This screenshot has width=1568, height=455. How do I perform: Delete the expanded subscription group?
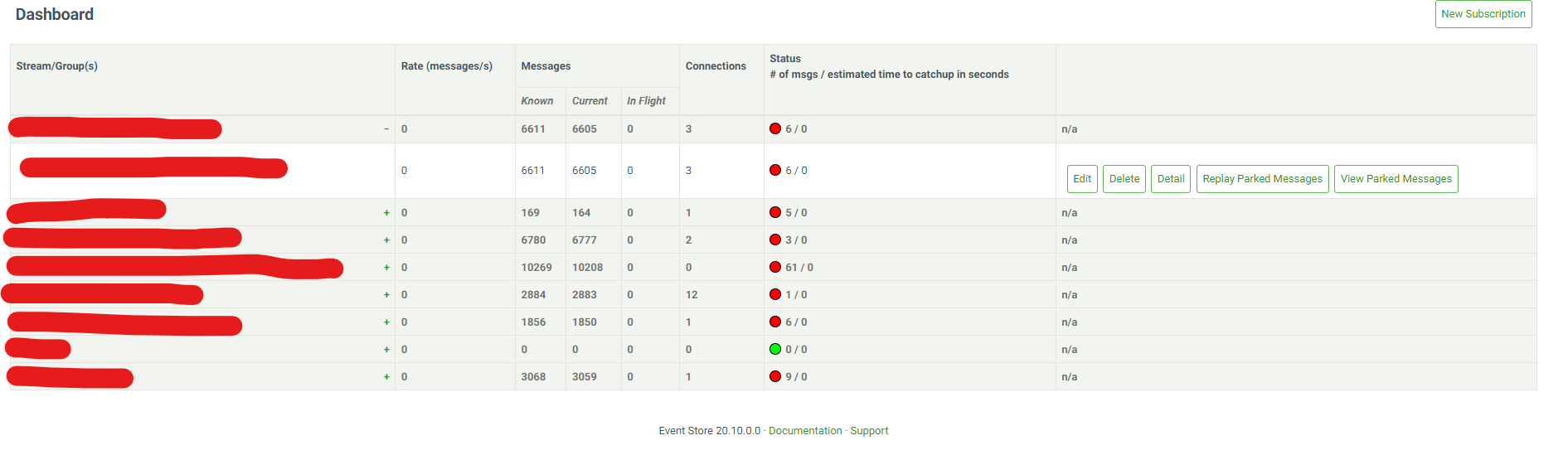pyautogui.click(x=1124, y=179)
